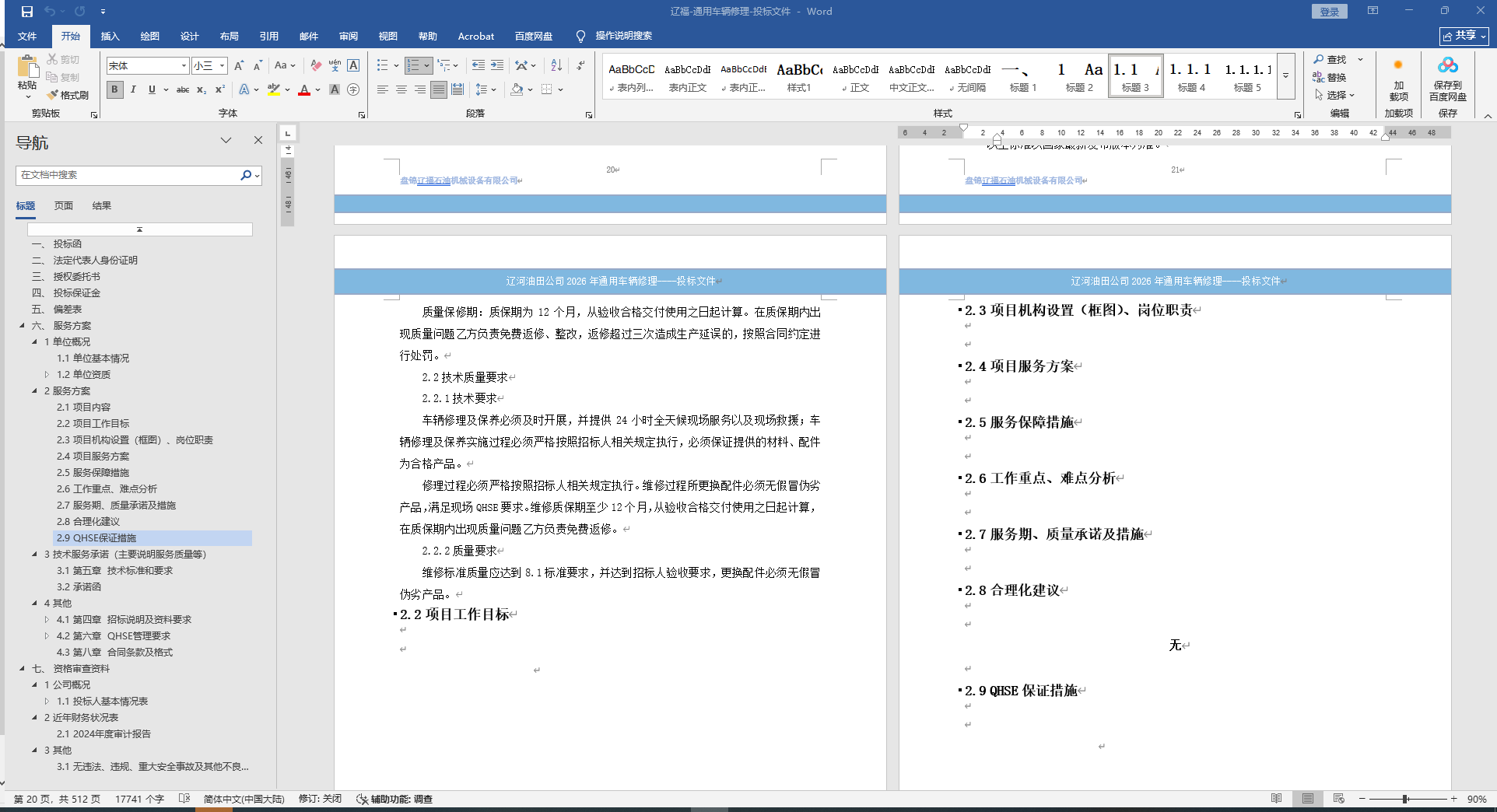Apply the yellow text highlight pen
The width and height of the screenshot is (1497, 812).
[273, 89]
